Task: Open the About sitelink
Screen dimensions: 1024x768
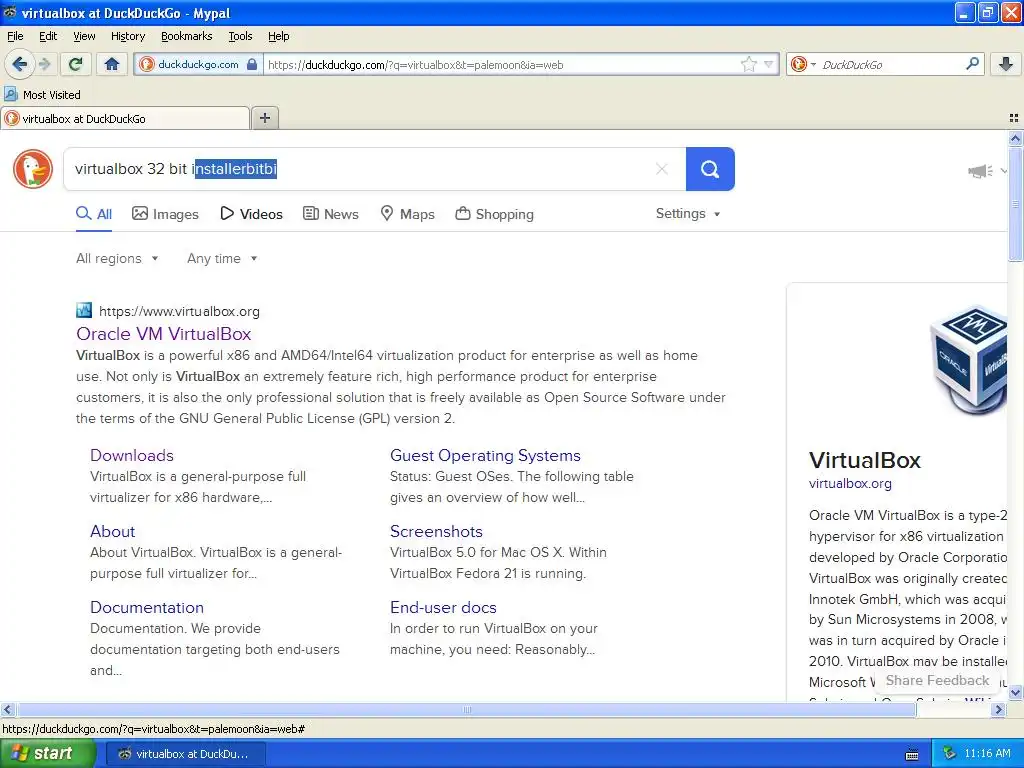Action: point(112,531)
